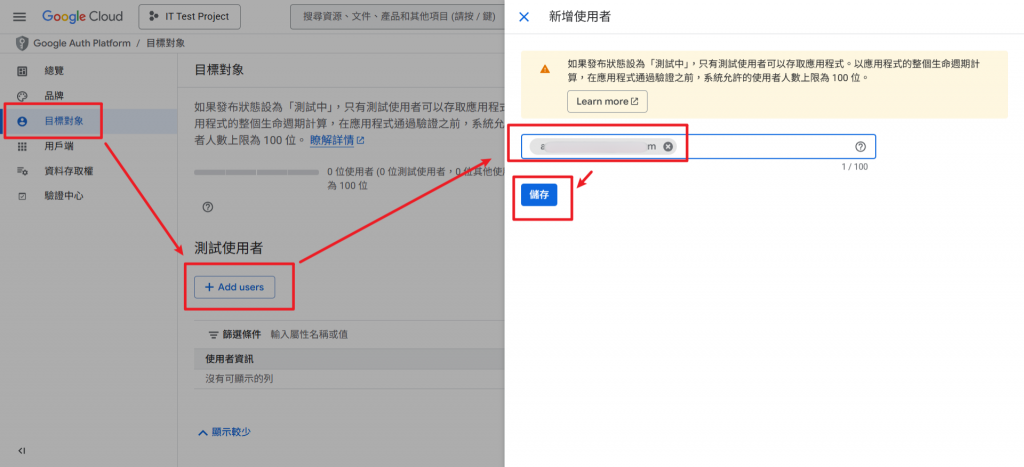
Task: Click the 驗證中心 checkbox icon
Action: pyautogui.click(x=22, y=196)
